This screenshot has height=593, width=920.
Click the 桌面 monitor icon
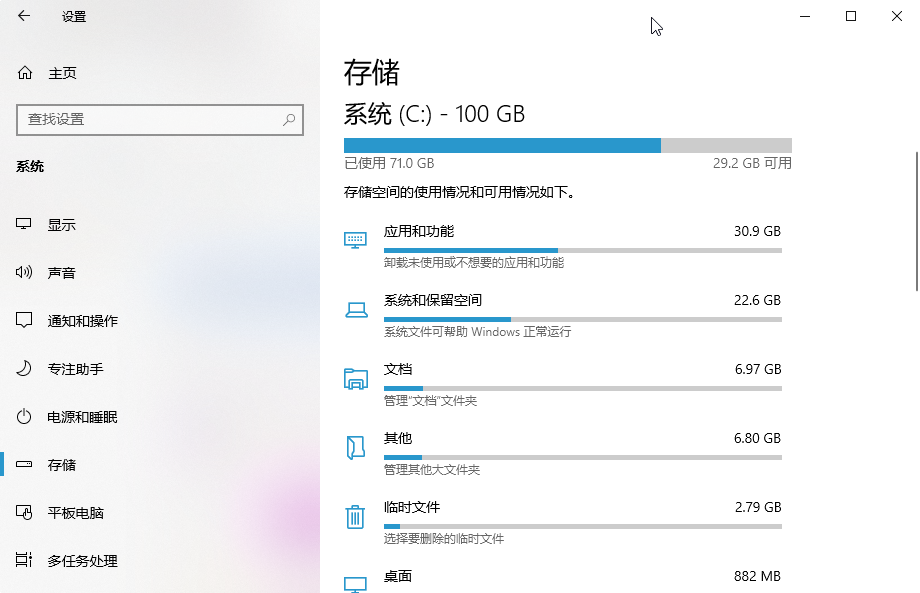pyautogui.click(x=355, y=584)
